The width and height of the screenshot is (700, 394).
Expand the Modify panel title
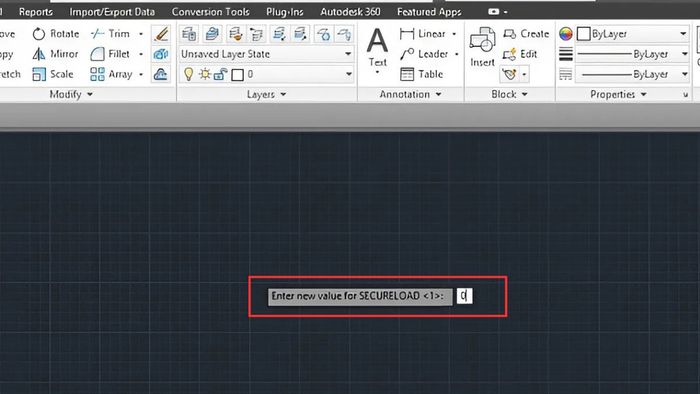(71, 94)
